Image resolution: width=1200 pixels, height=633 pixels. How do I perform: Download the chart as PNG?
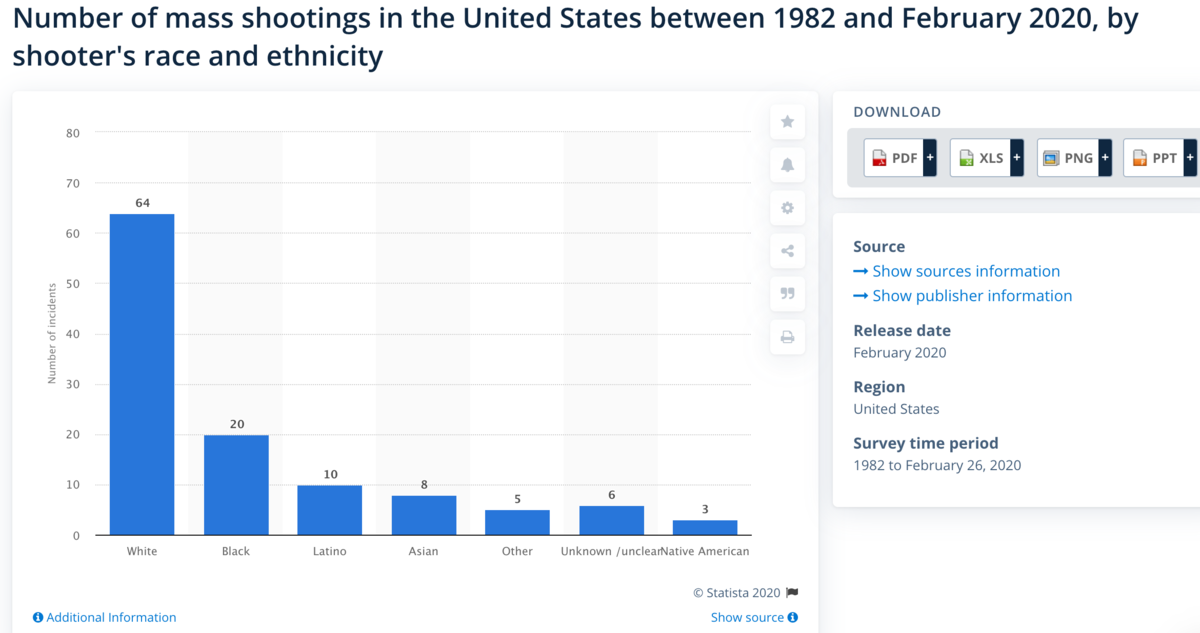coord(1066,158)
